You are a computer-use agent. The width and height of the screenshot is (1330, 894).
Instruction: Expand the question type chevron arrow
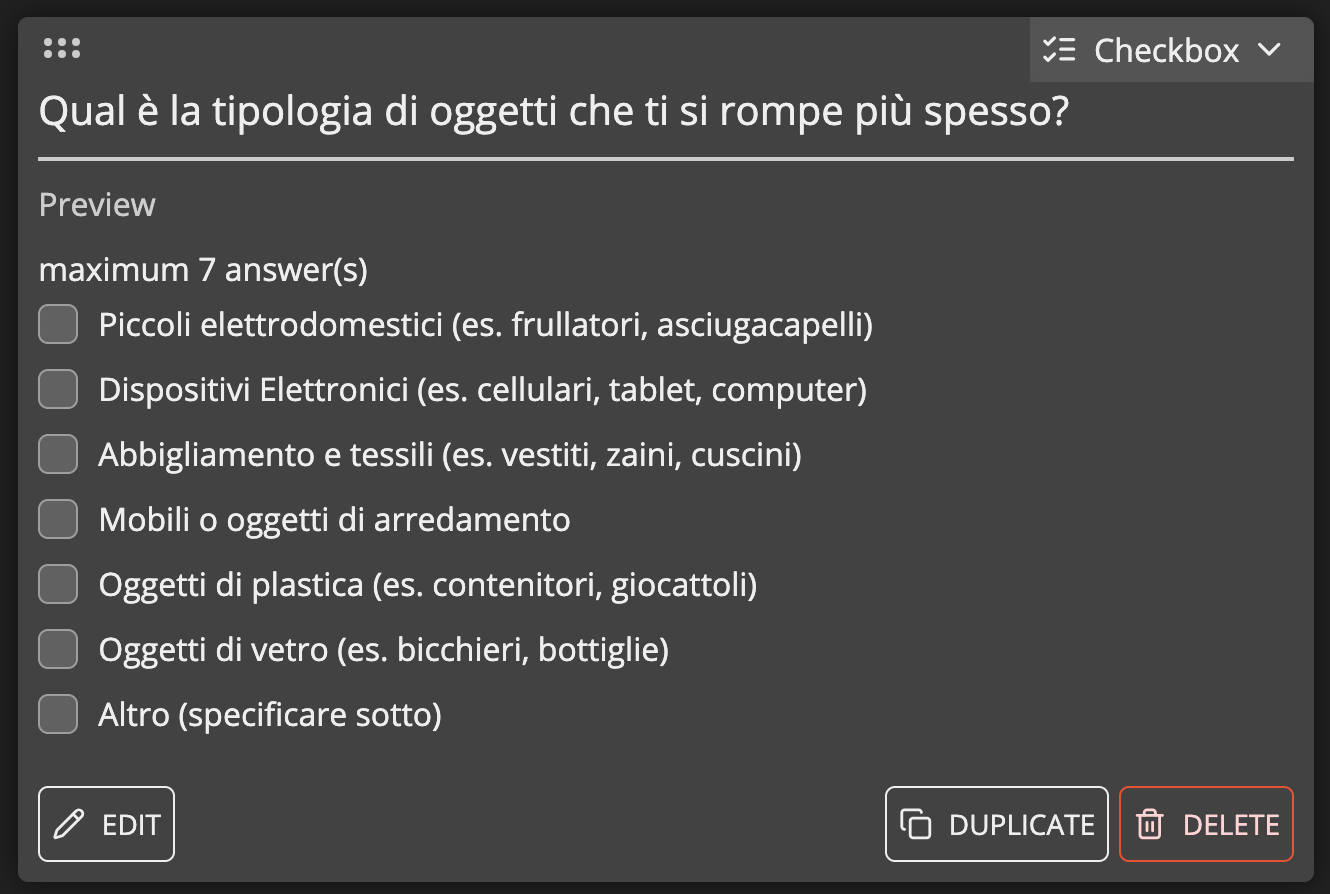[x=1269, y=50]
